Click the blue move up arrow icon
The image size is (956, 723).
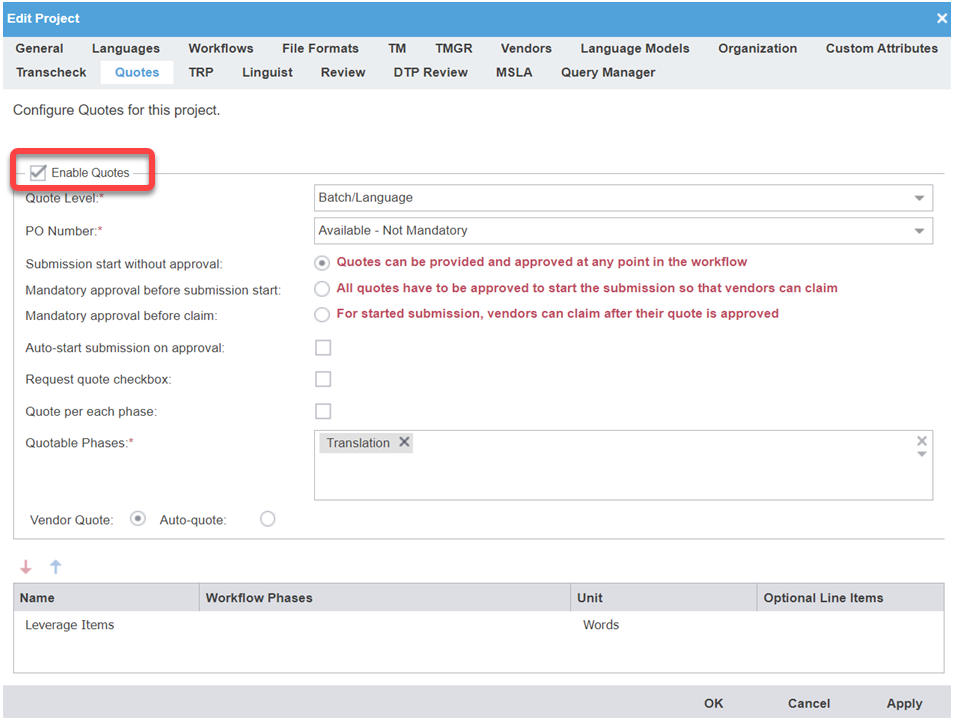pos(56,567)
